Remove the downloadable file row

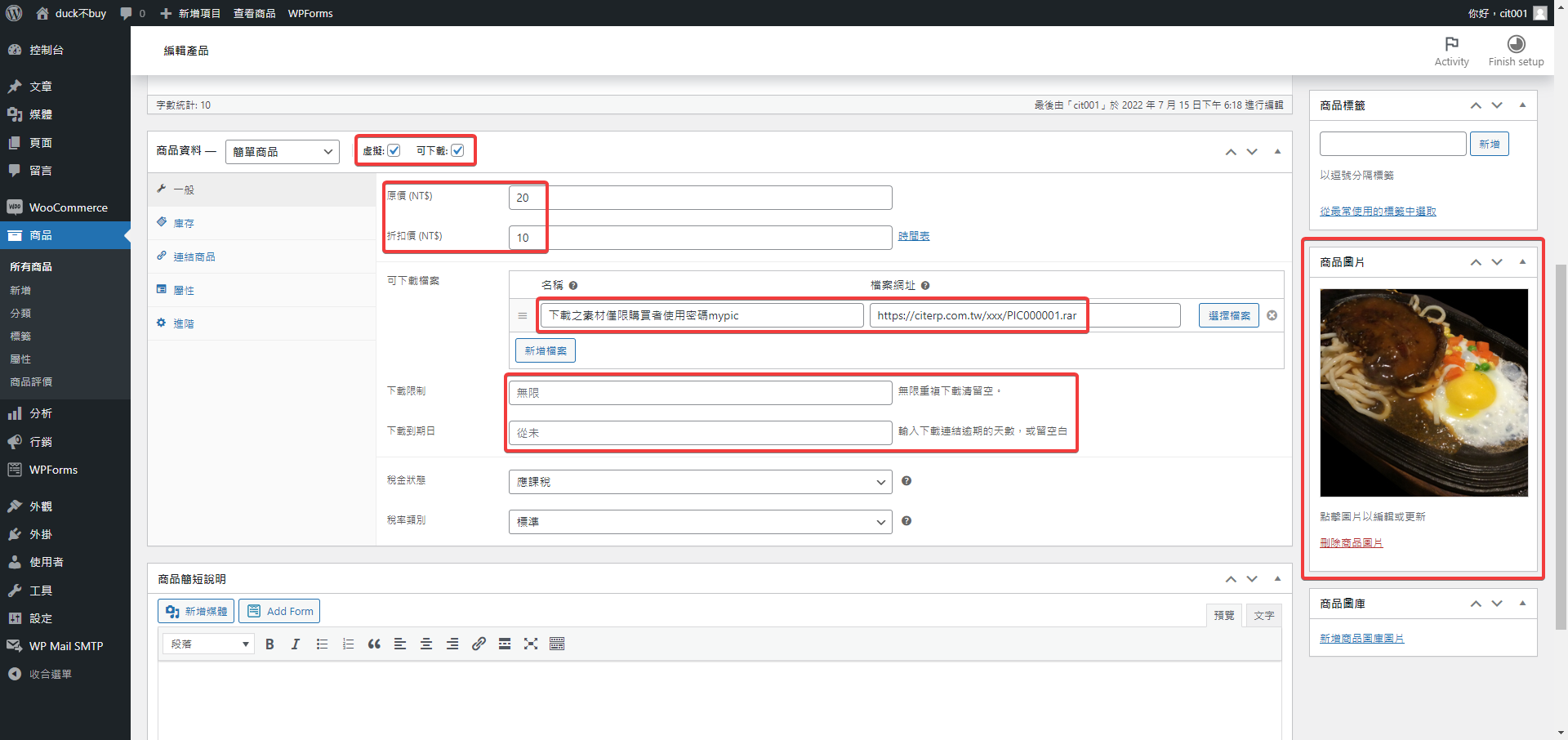pyautogui.click(x=1272, y=315)
